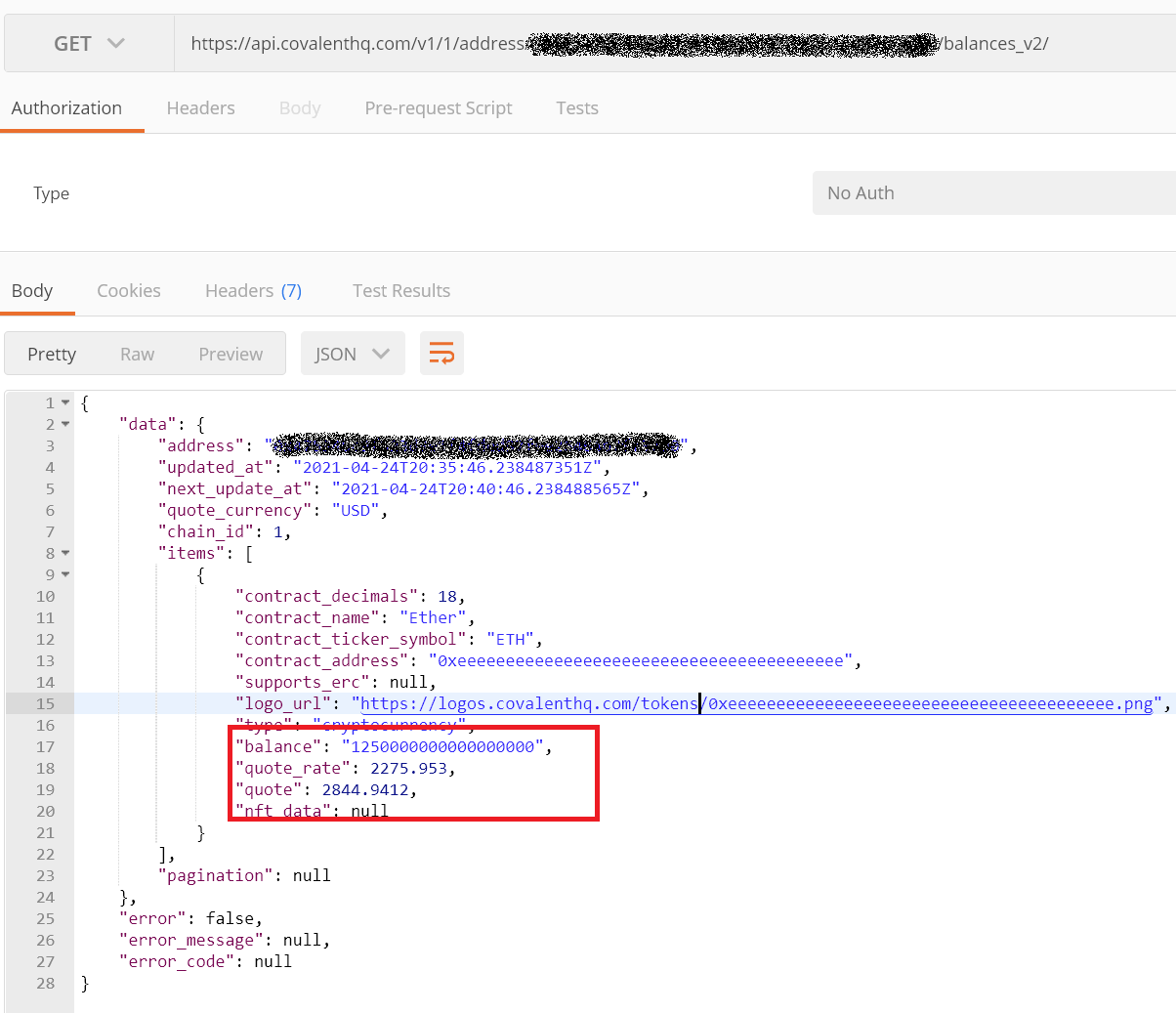The image size is (1176, 1013).
Task: Open the Cookies response tab
Action: coord(129,291)
